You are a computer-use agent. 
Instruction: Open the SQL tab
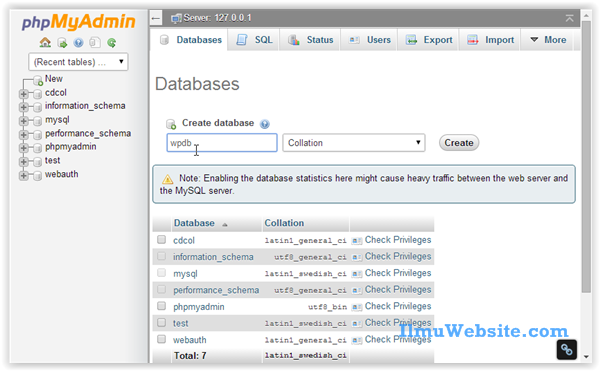(x=254, y=40)
